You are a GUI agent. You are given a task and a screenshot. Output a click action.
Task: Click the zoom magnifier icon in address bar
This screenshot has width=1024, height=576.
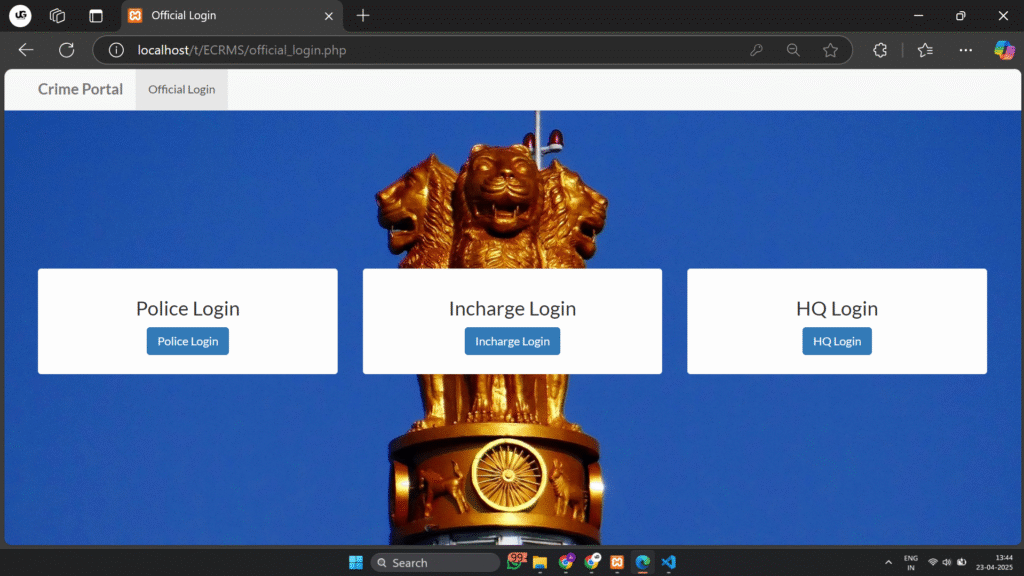tap(793, 50)
